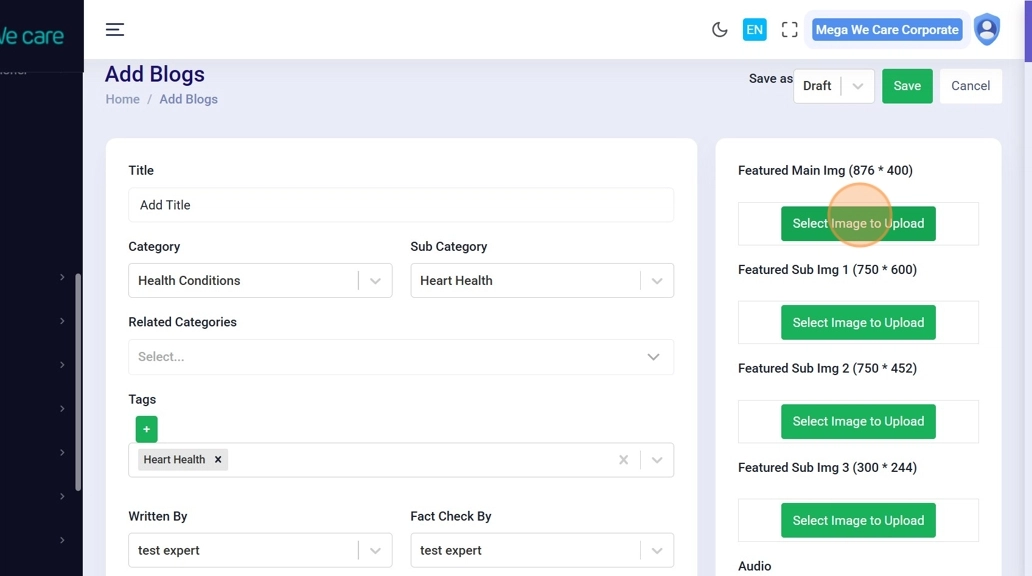Click the EN language icon
Screen dimensions: 1032x576
click(x=754, y=30)
